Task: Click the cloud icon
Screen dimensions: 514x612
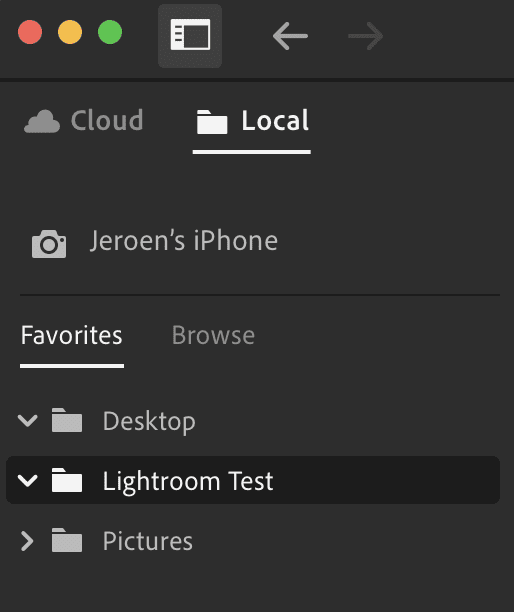Action: point(42,121)
